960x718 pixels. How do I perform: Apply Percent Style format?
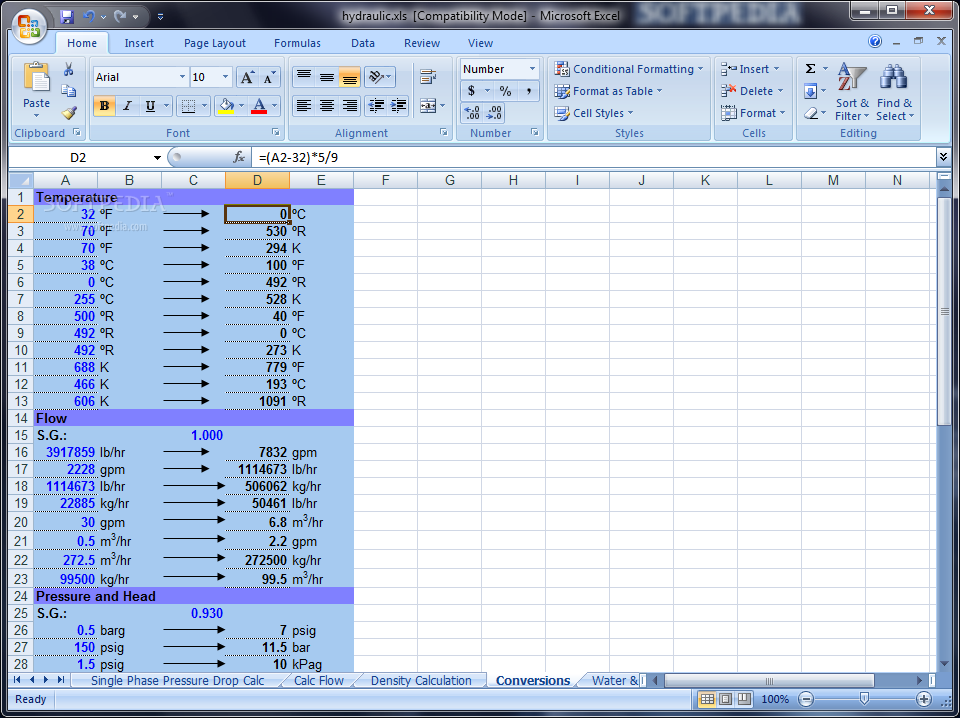pos(505,91)
